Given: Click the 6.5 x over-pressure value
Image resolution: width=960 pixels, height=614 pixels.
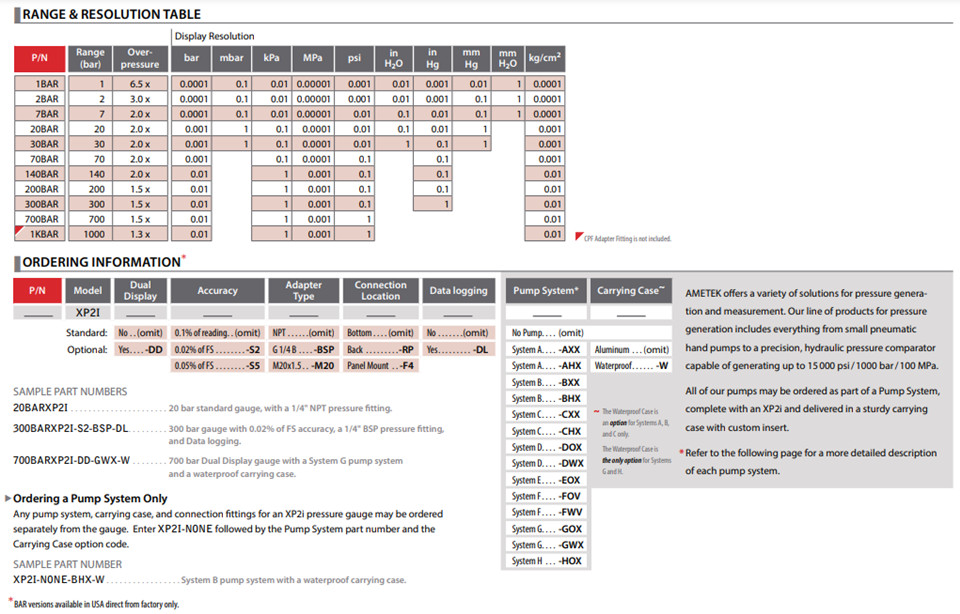Looking at the screenshot, I should point(141,84).
